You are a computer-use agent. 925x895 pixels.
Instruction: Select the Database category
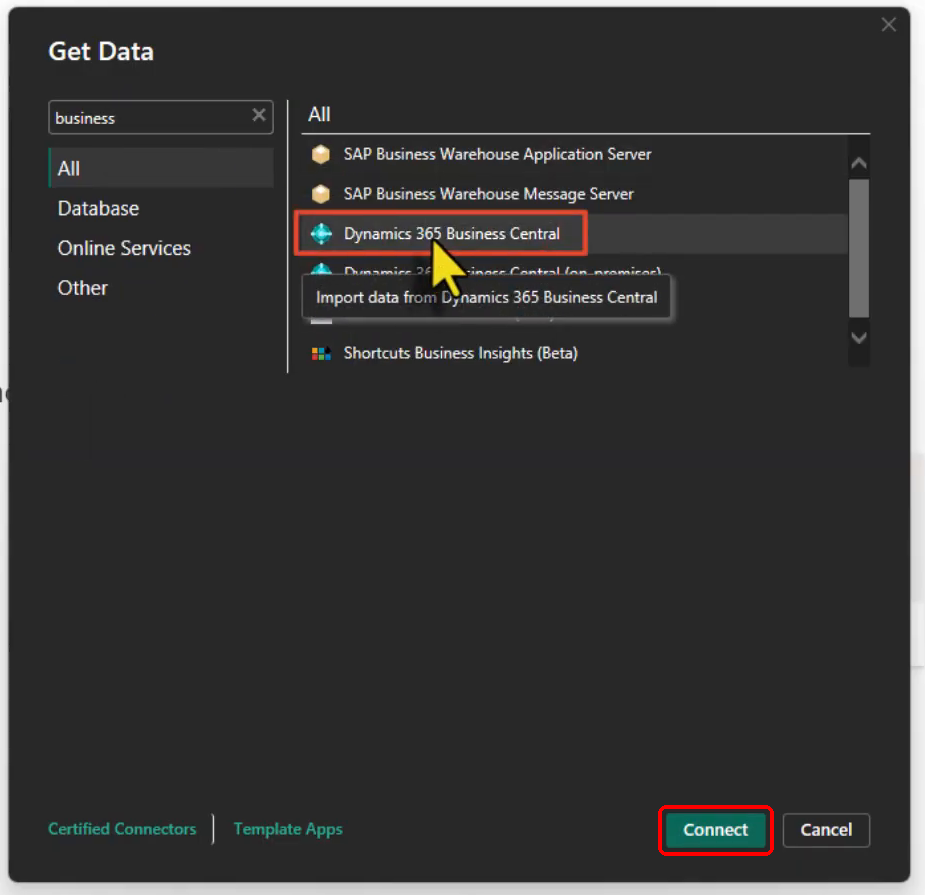(x=99, y=208)
